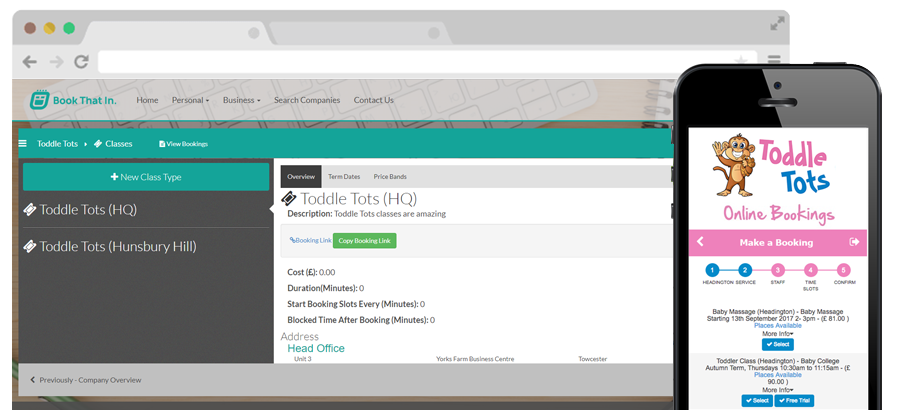The width and height of the screenshot is (900, 410).
Task: Tap Free Trial button for Toddler Class
Action: 794,400
